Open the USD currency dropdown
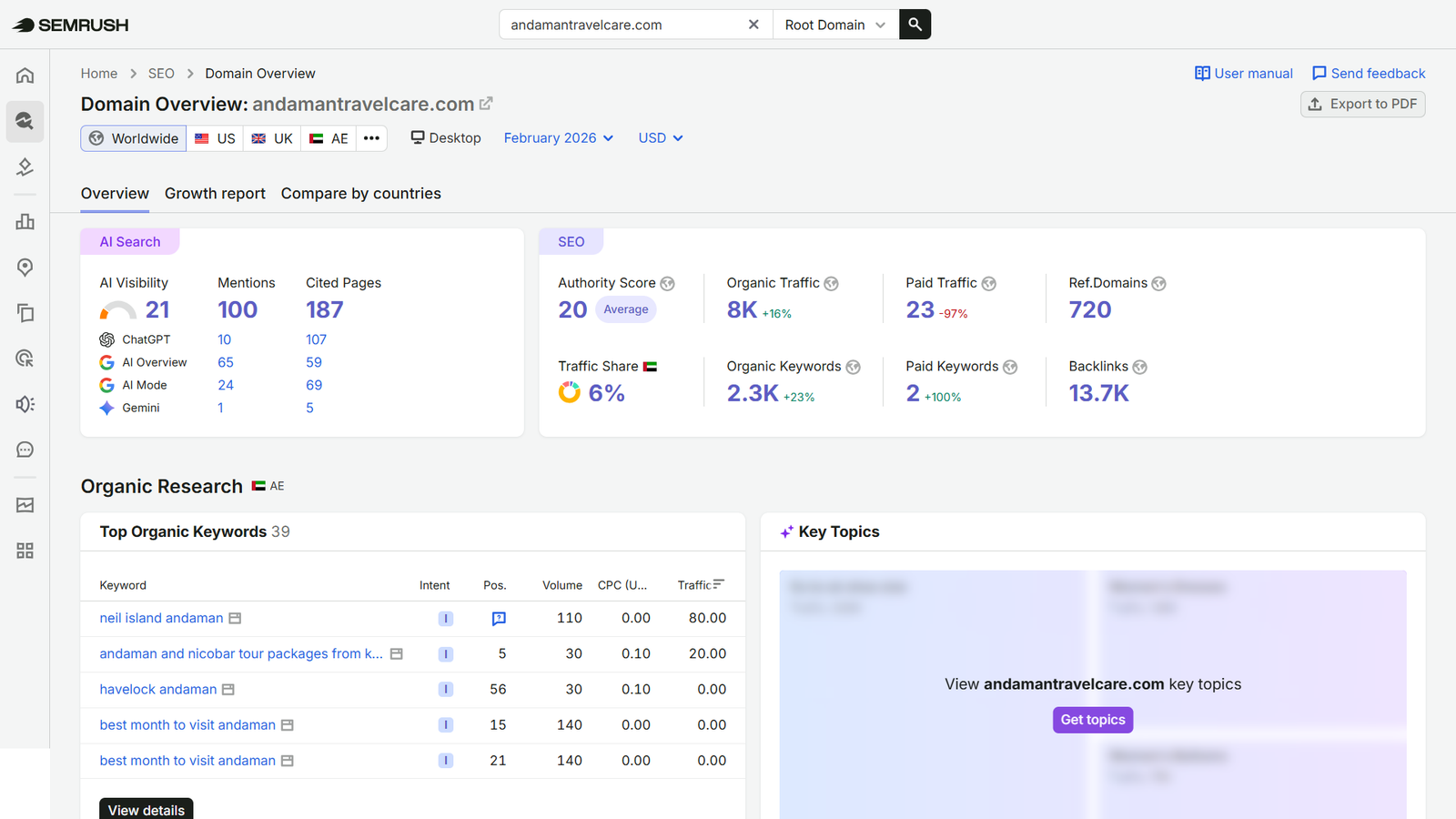Screen dimensions: 1456x819 click(661, 138)
